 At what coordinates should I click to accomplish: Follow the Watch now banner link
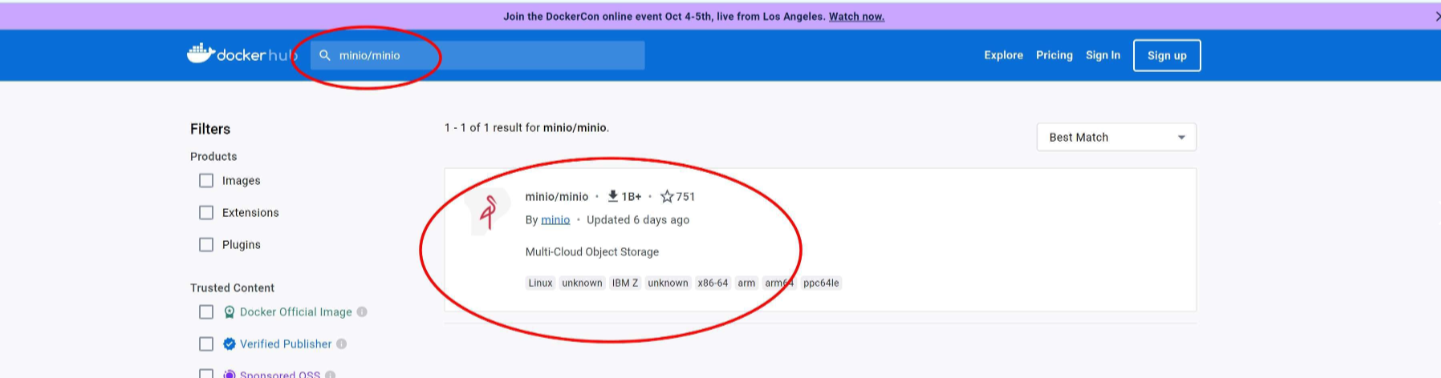pos(856,16)
